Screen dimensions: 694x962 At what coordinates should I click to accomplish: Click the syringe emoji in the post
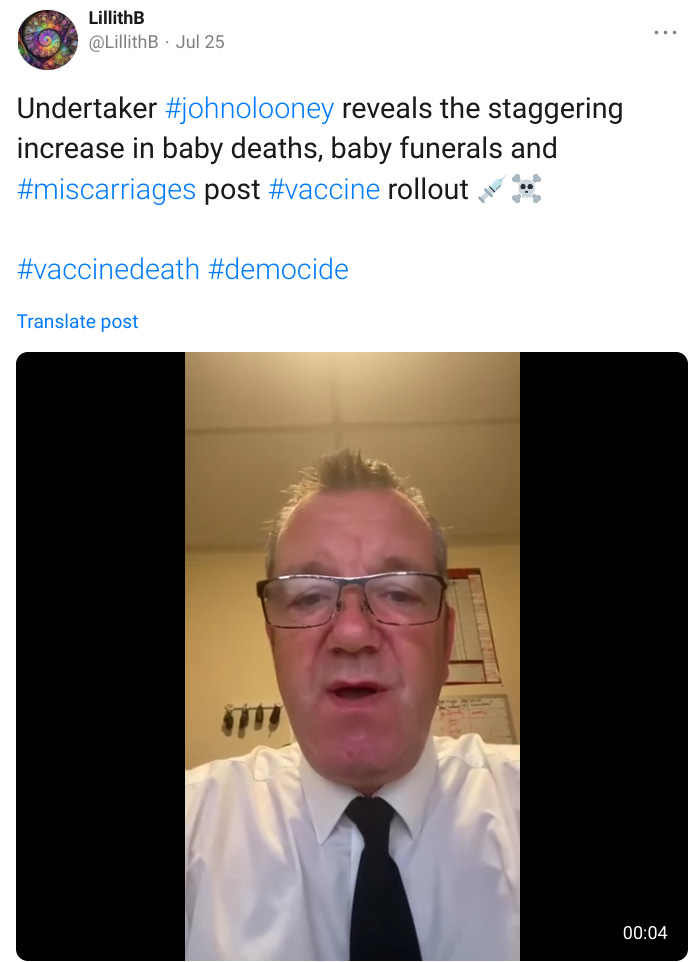pos(492,189)
